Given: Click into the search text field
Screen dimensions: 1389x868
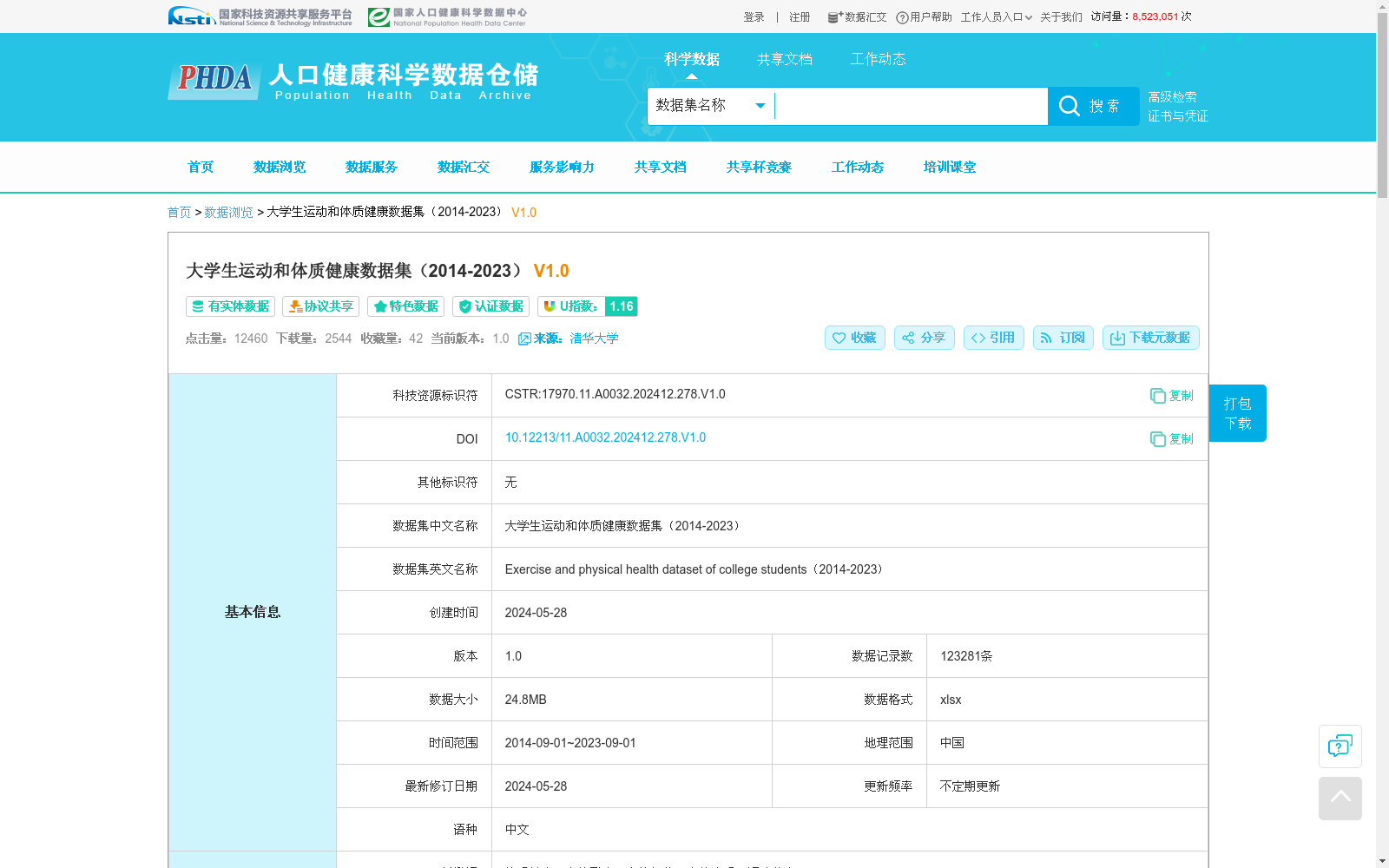Looking at the screenshot, I should pos(911,106).
